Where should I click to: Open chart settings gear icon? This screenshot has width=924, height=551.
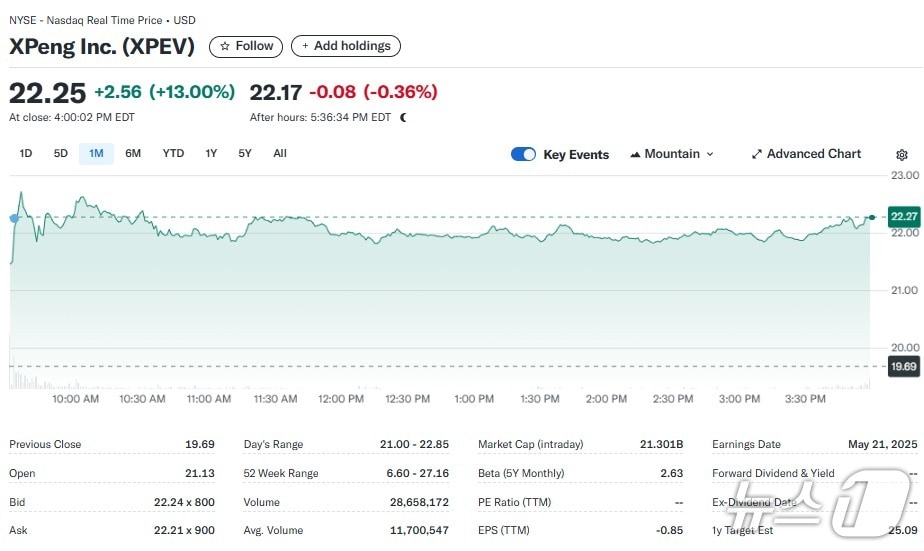click(901, 155)
